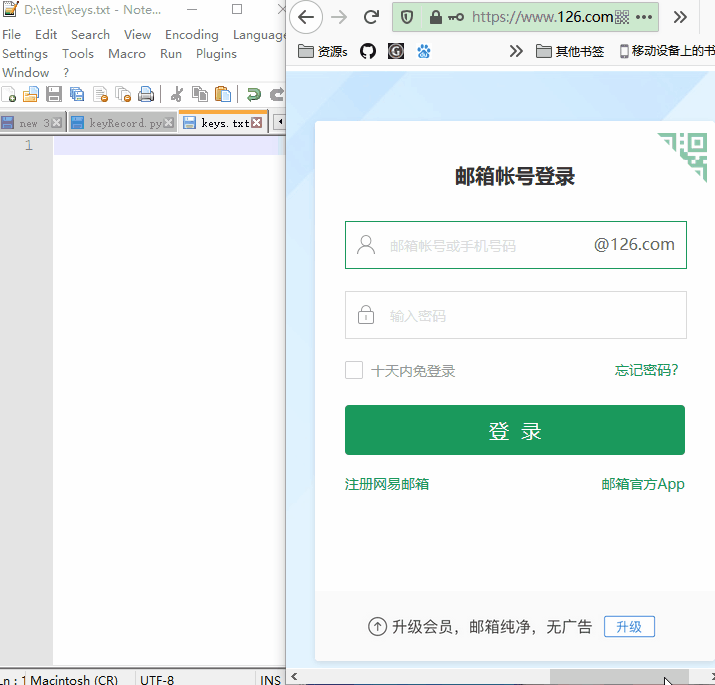Click the Undo green arrow icon

[253, 94]
